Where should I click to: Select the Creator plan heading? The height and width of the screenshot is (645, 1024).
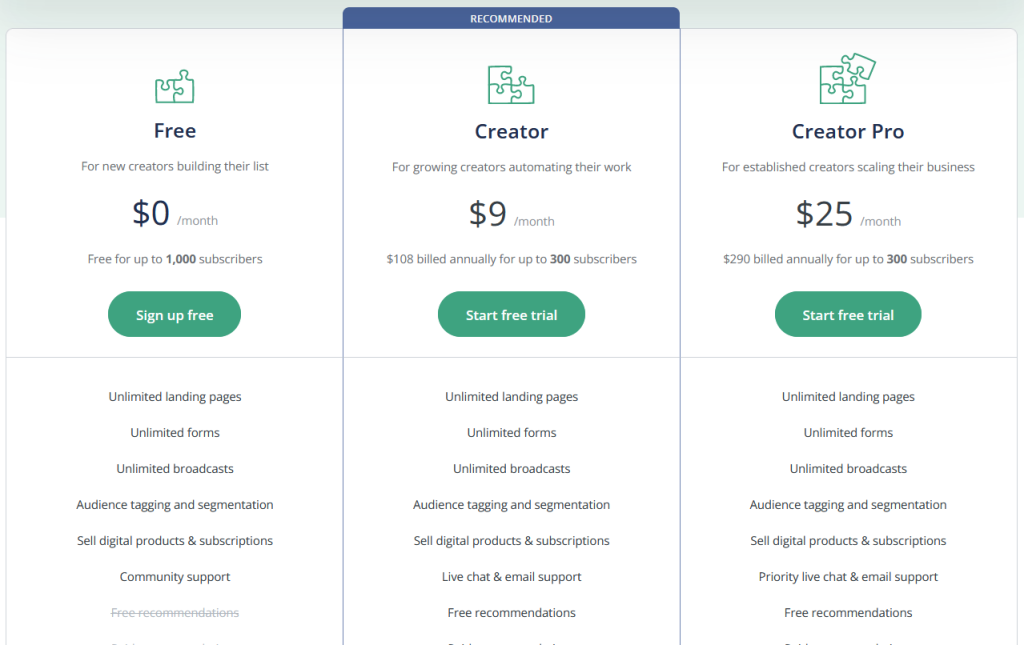pos(511,131)
